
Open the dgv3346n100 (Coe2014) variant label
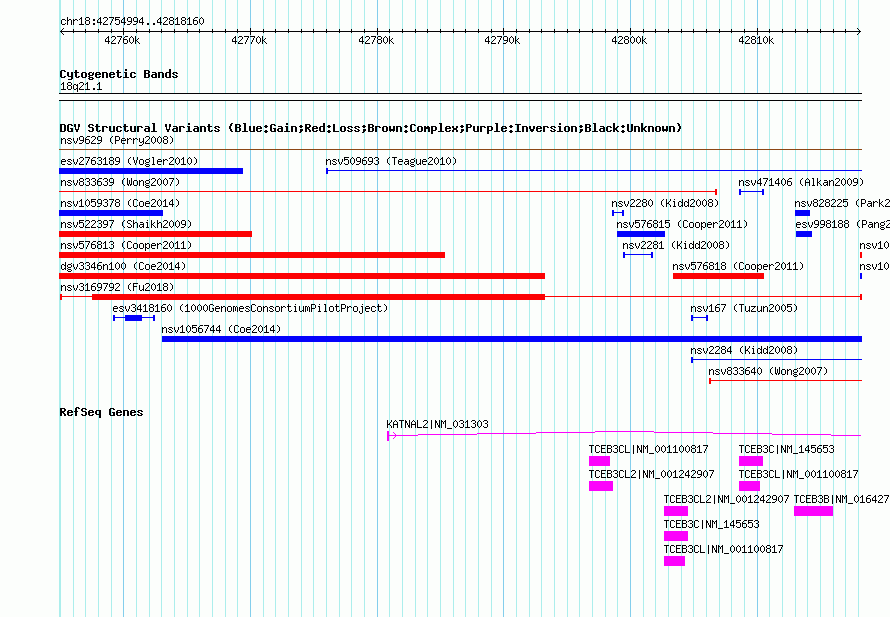click(x=123, y=266)
